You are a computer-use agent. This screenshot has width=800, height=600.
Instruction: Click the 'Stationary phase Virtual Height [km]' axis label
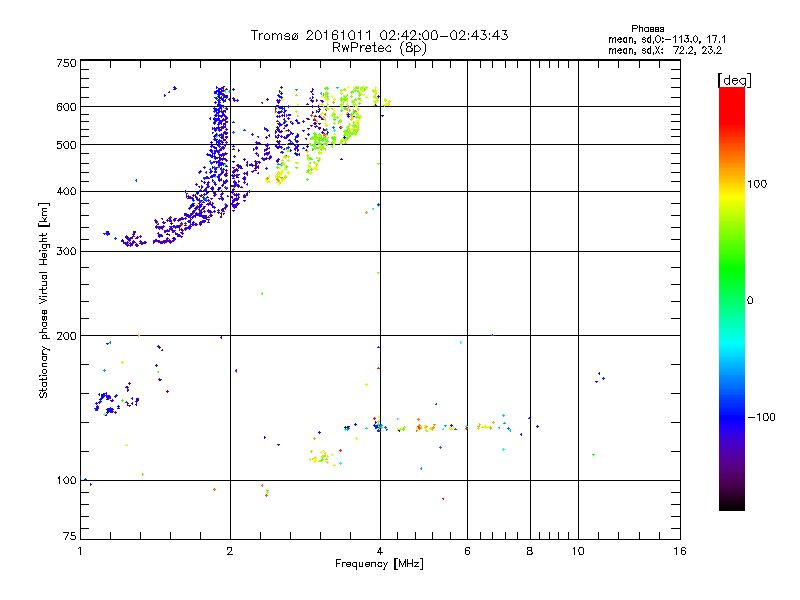[44, 301]
